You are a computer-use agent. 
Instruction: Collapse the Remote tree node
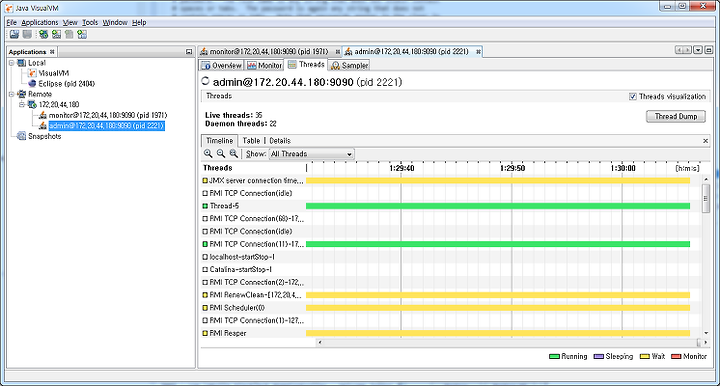(11, 94)
